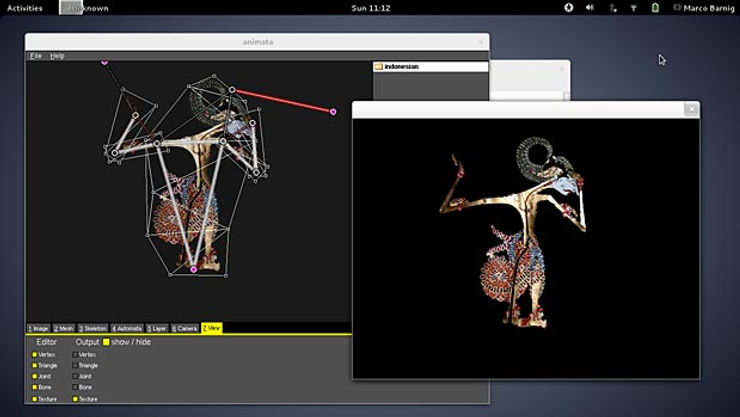Image resolution: width=740 pixels, height=417 pixels.
Task: Open the clock and calendar menu
Action: coord(370,8)
